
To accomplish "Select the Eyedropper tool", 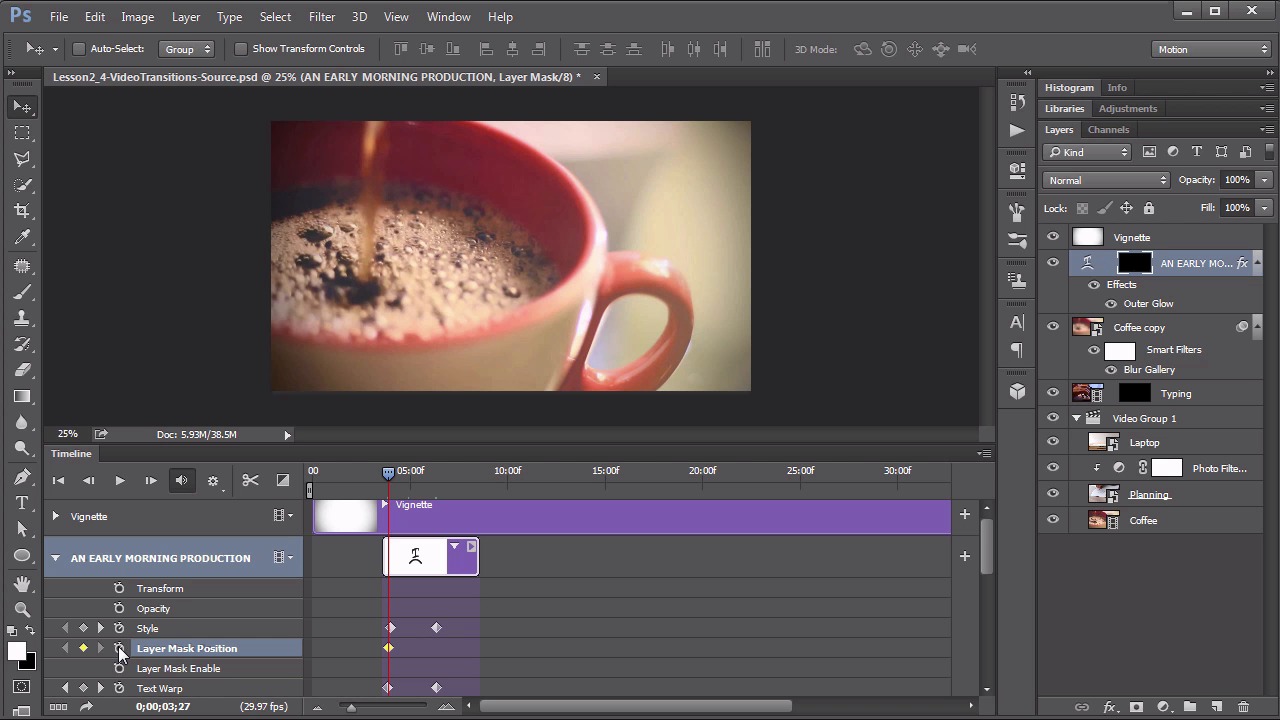I will click(x=22, y=237).
